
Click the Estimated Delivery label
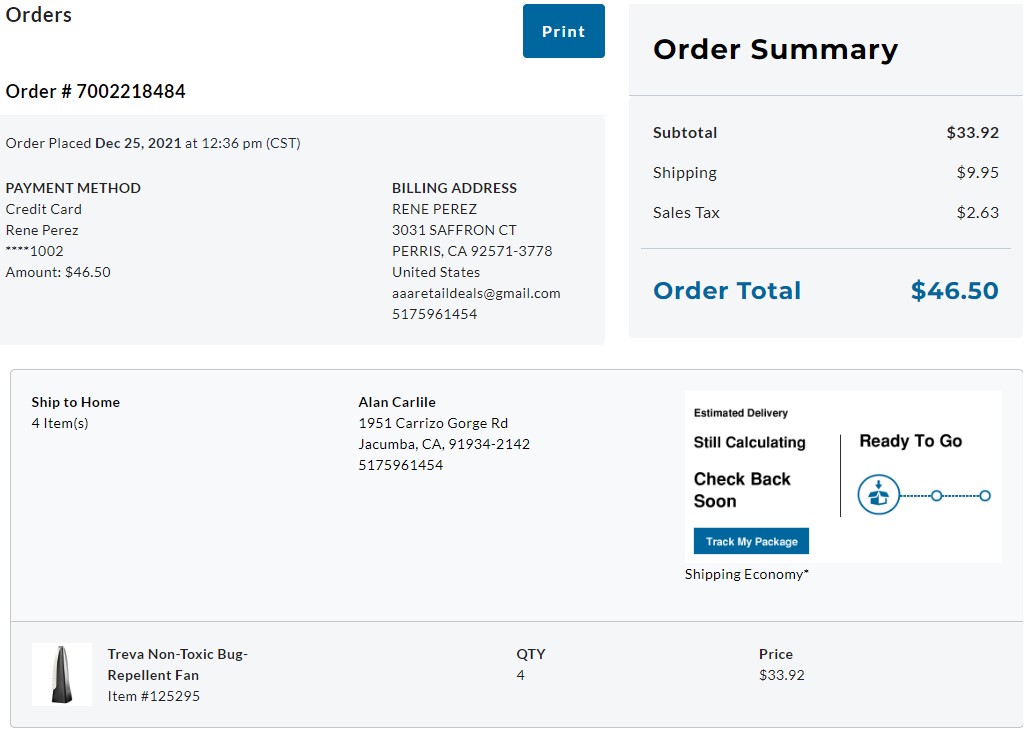(x=741, y=413)
